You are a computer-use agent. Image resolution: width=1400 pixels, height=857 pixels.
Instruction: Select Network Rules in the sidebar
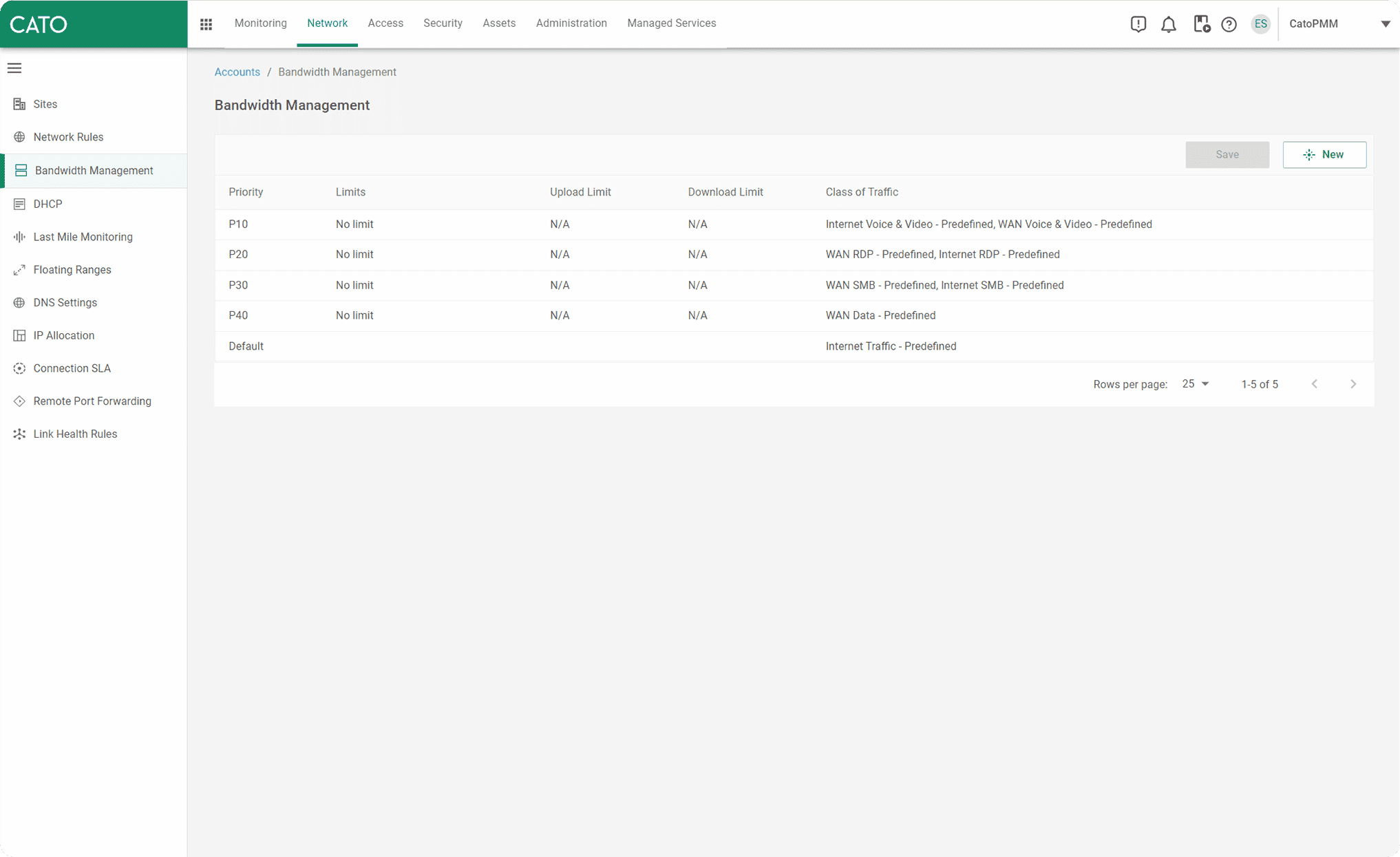coord(68,136)
